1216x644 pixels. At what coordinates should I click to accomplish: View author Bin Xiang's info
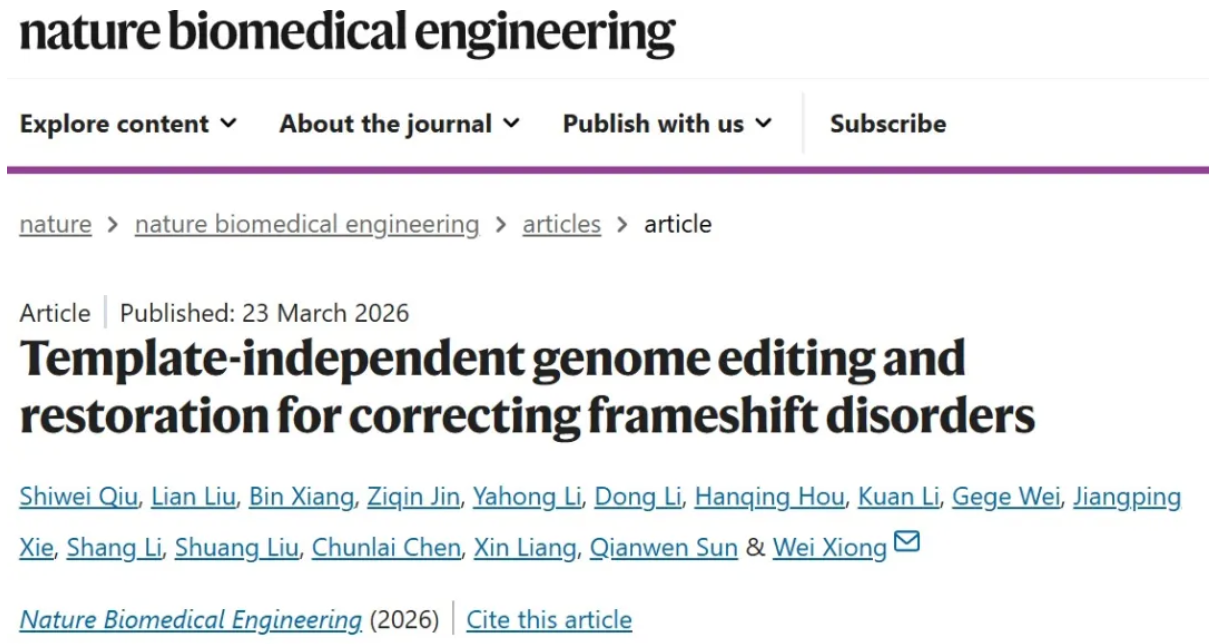pyautogui.click(x=301, y=497)
